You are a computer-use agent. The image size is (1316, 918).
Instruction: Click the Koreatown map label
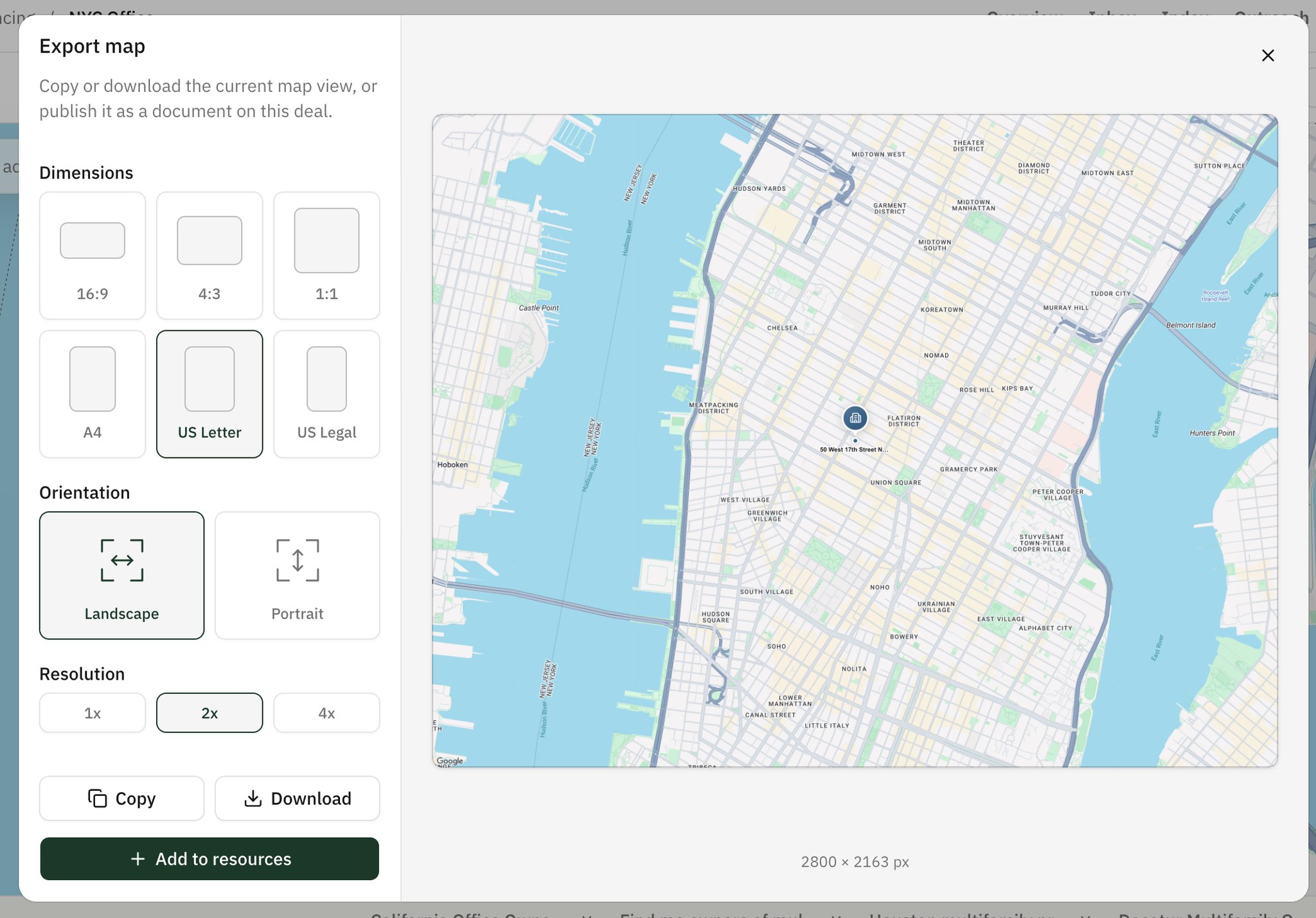(941, 310)
